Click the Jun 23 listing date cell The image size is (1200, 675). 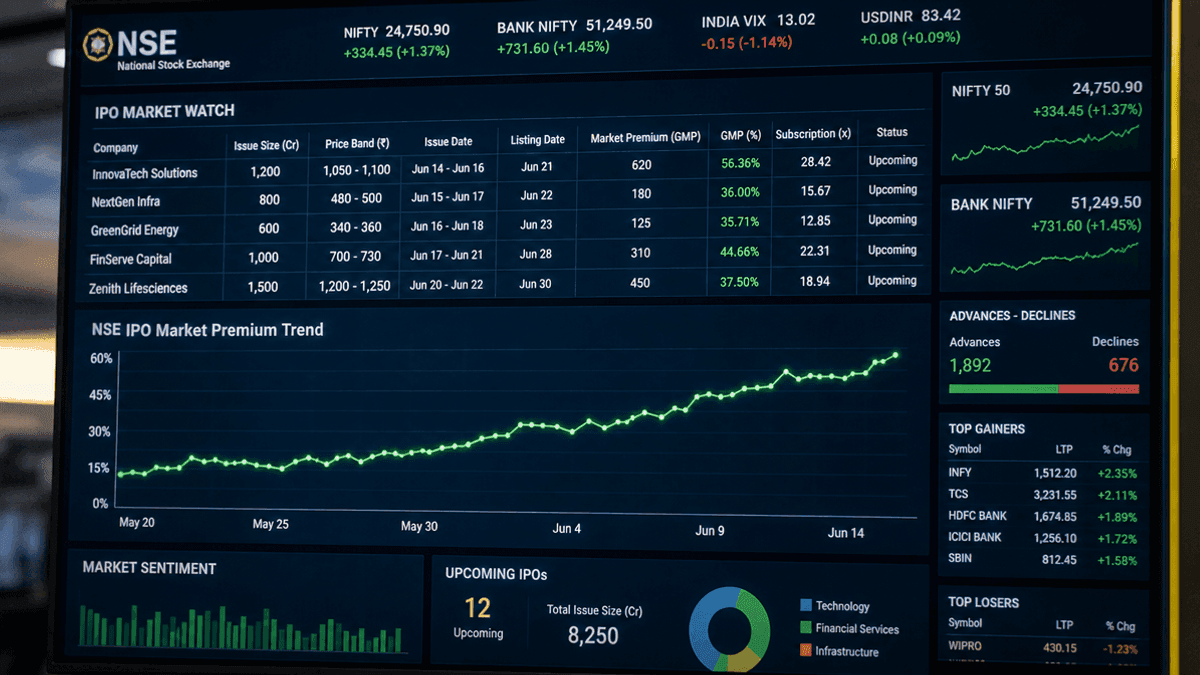tap(537, 225)
